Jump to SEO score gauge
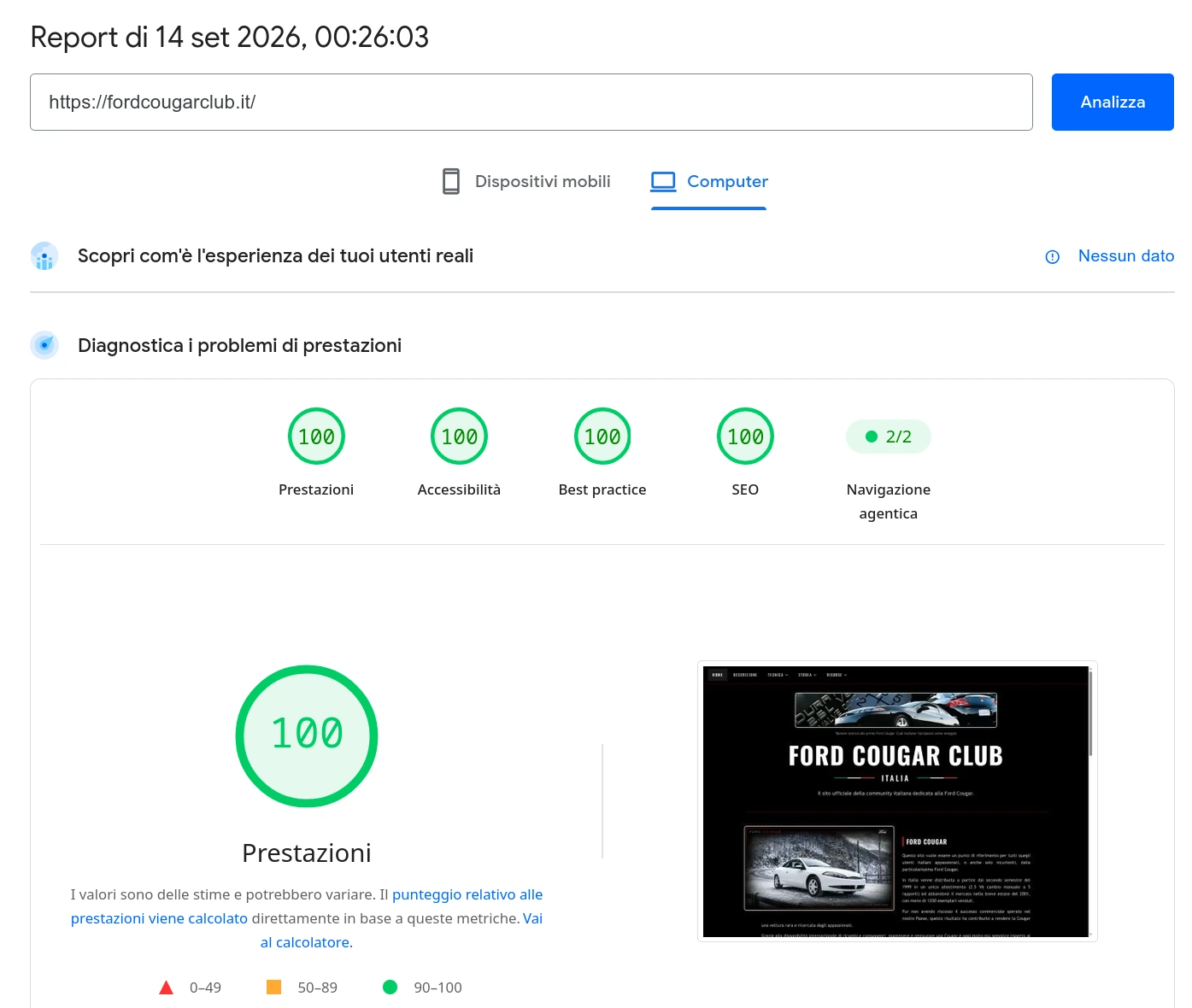Screen dimensions: 1192x1008 coord(745,437)
